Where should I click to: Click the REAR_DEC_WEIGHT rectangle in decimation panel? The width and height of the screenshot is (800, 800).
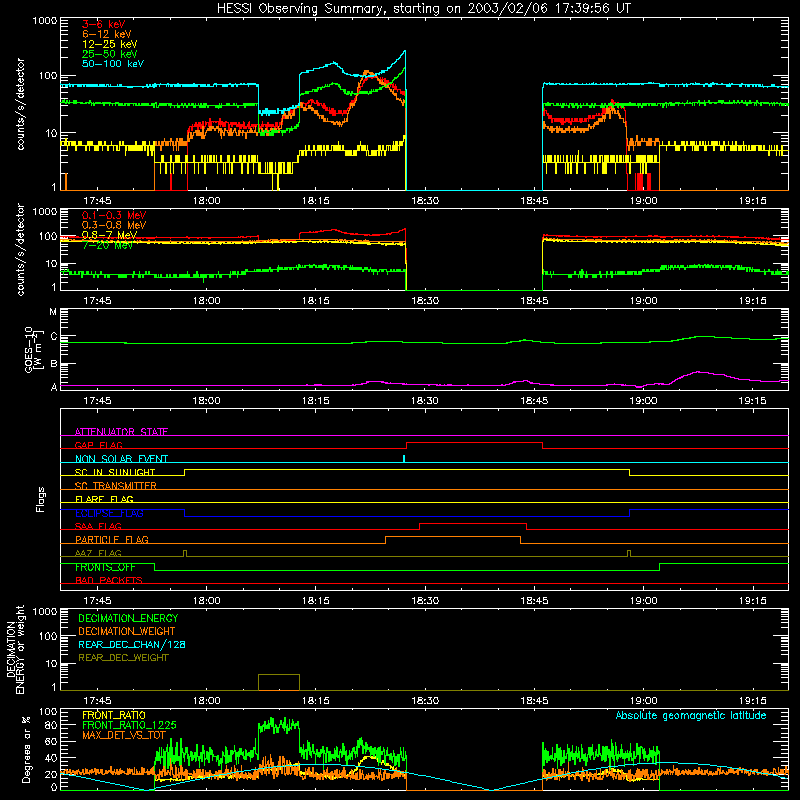click(x=279, y=682)
